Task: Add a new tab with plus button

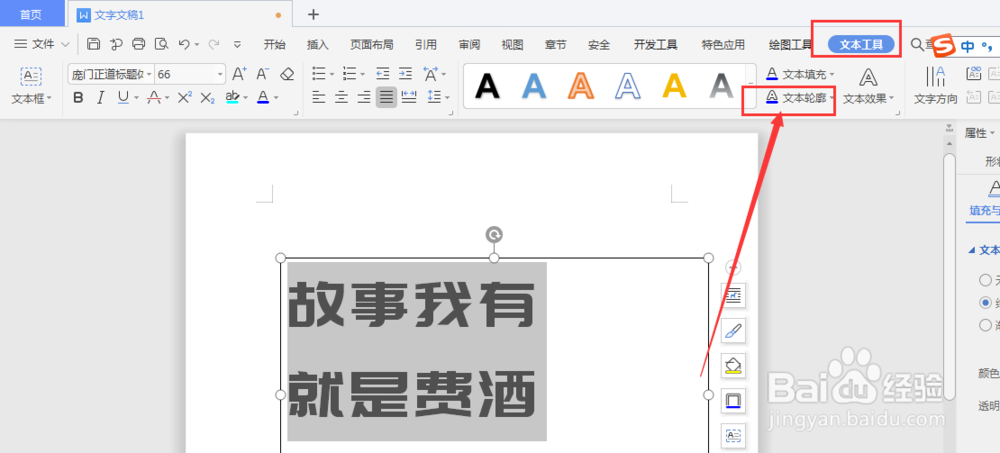Action: [312, 14]
